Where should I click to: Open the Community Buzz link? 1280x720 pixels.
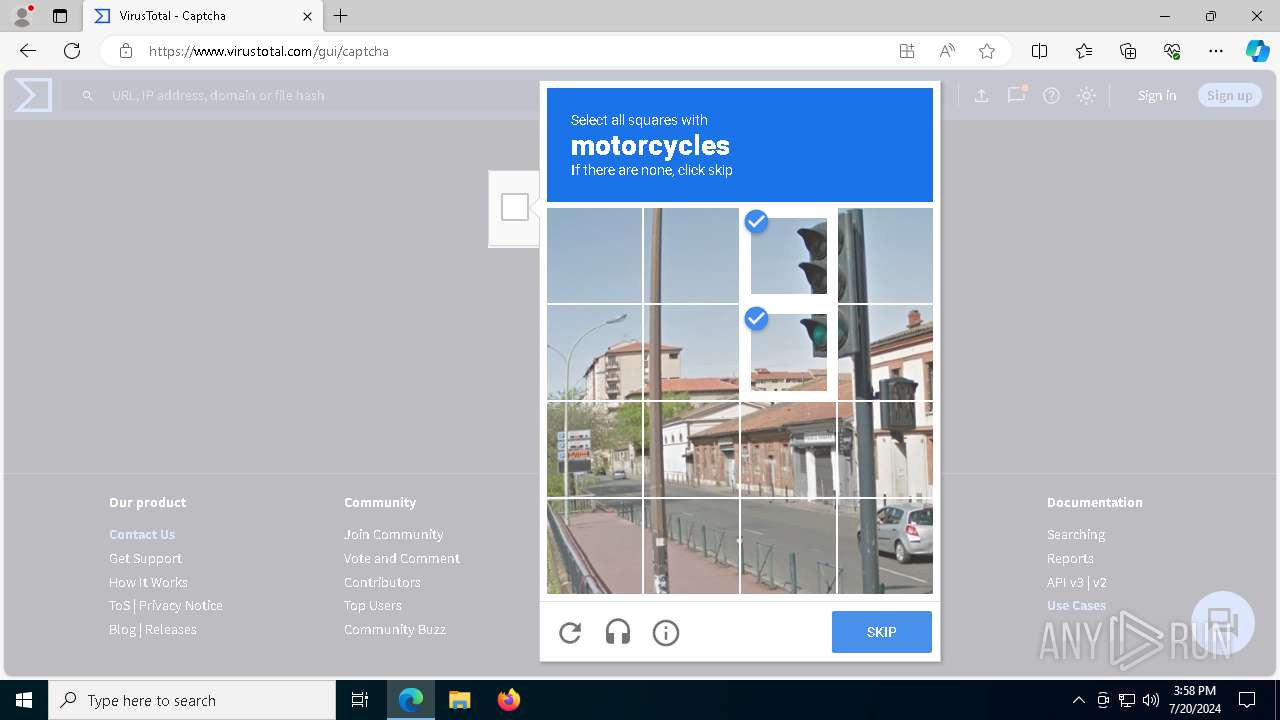point(395,629)
